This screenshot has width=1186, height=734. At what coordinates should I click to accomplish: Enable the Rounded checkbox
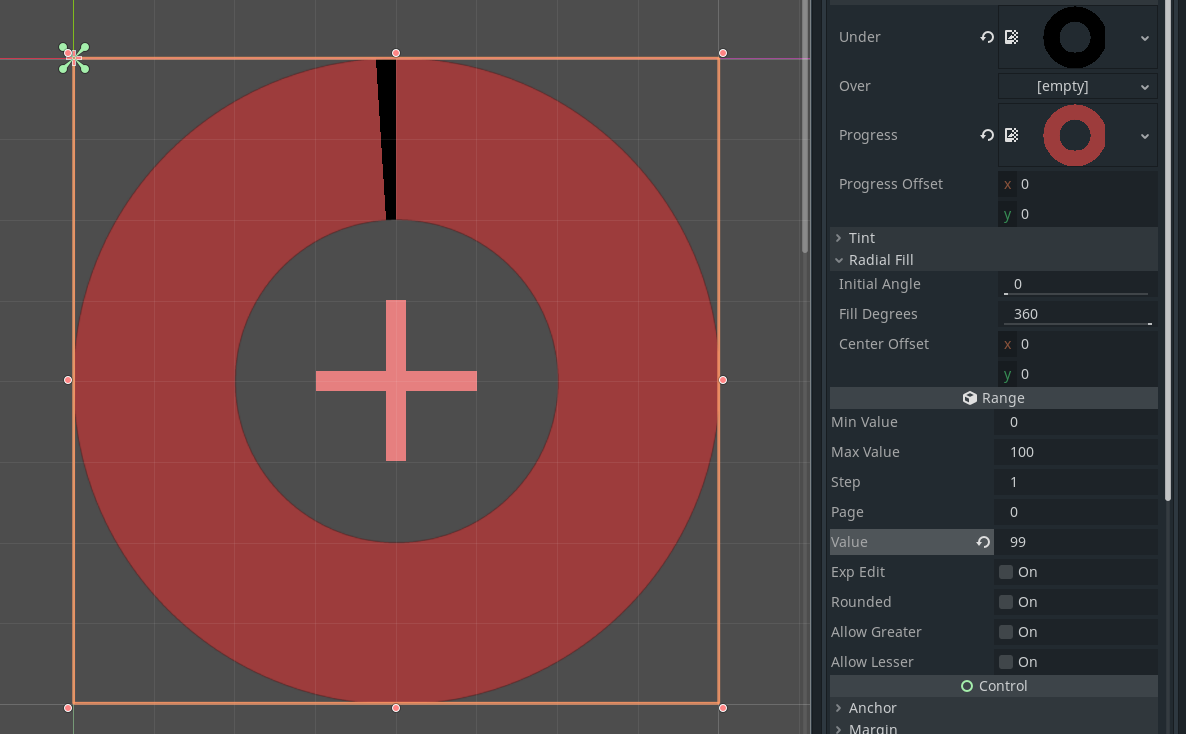click(1004, 601)
